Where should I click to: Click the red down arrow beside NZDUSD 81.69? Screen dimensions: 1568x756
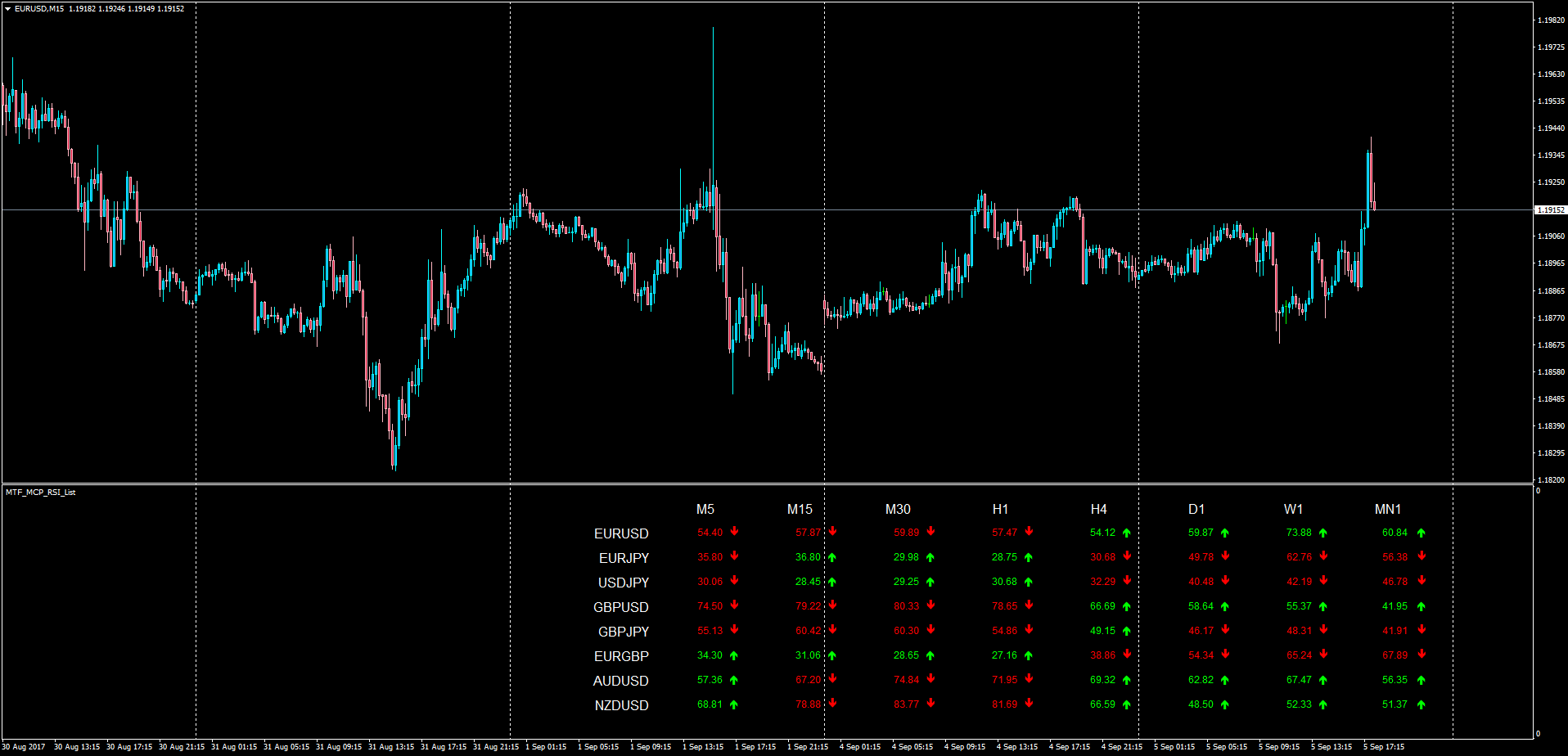click(x=1029, y=703)
